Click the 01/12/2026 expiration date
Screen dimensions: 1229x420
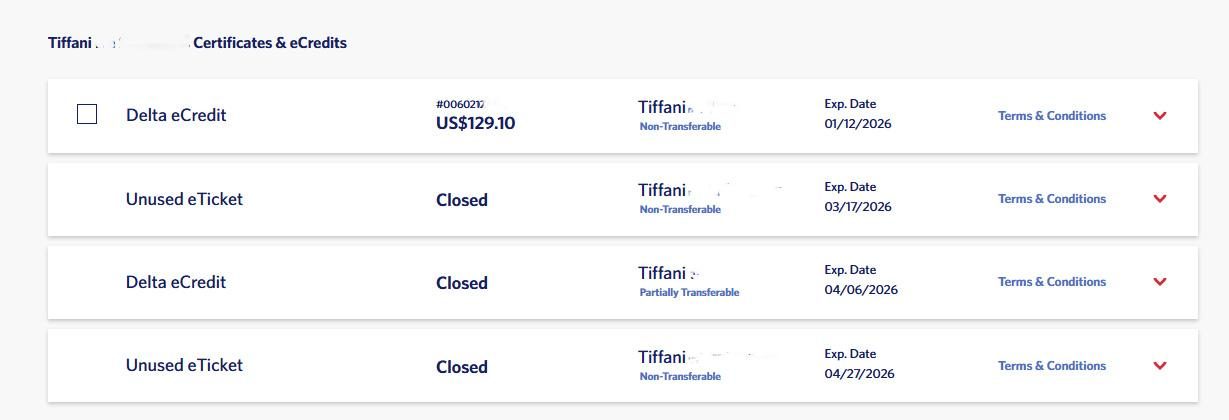click(857, 124)
